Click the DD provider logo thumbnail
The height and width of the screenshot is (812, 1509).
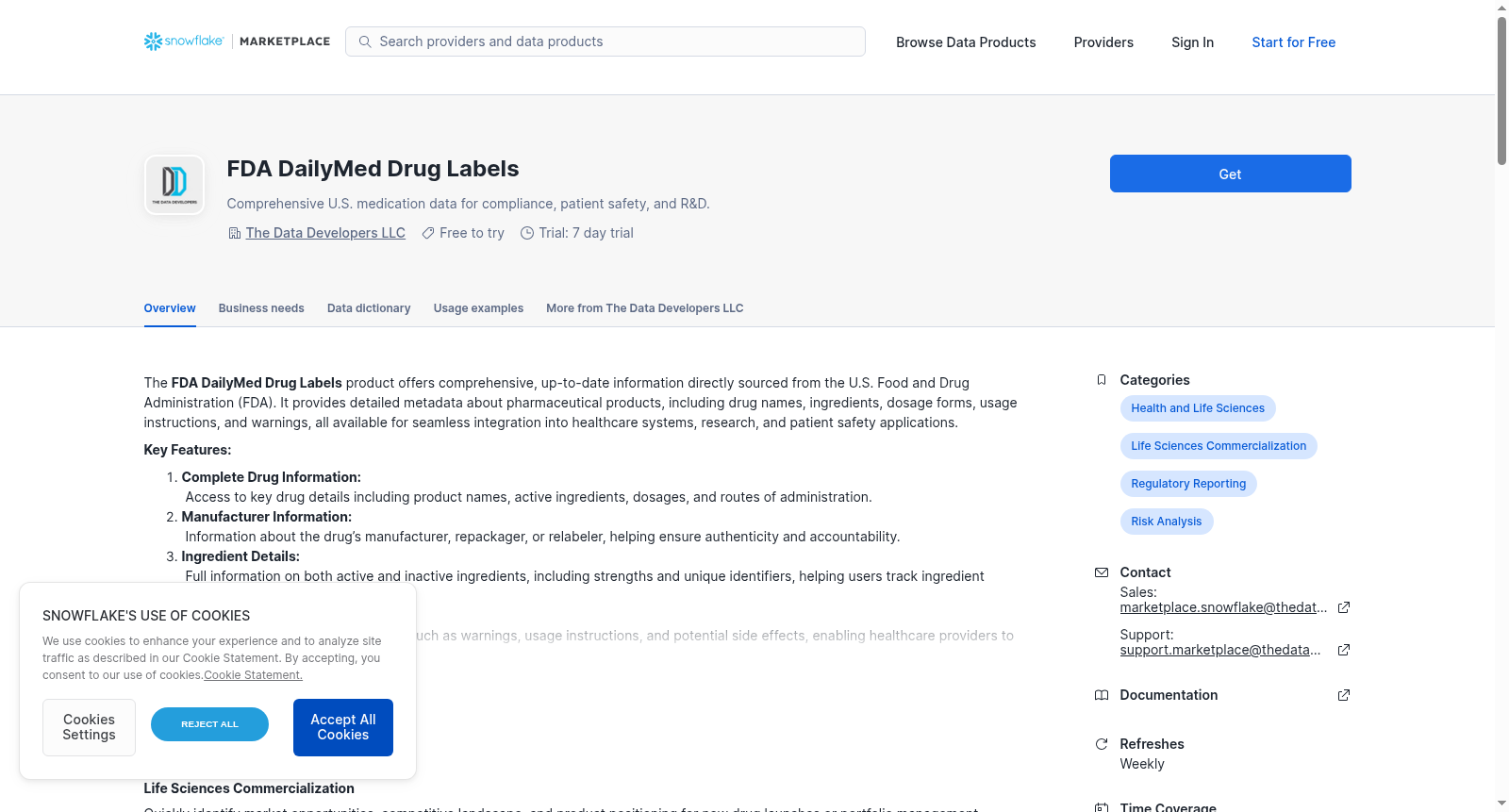pyautogui.click(x=174, y=185)
